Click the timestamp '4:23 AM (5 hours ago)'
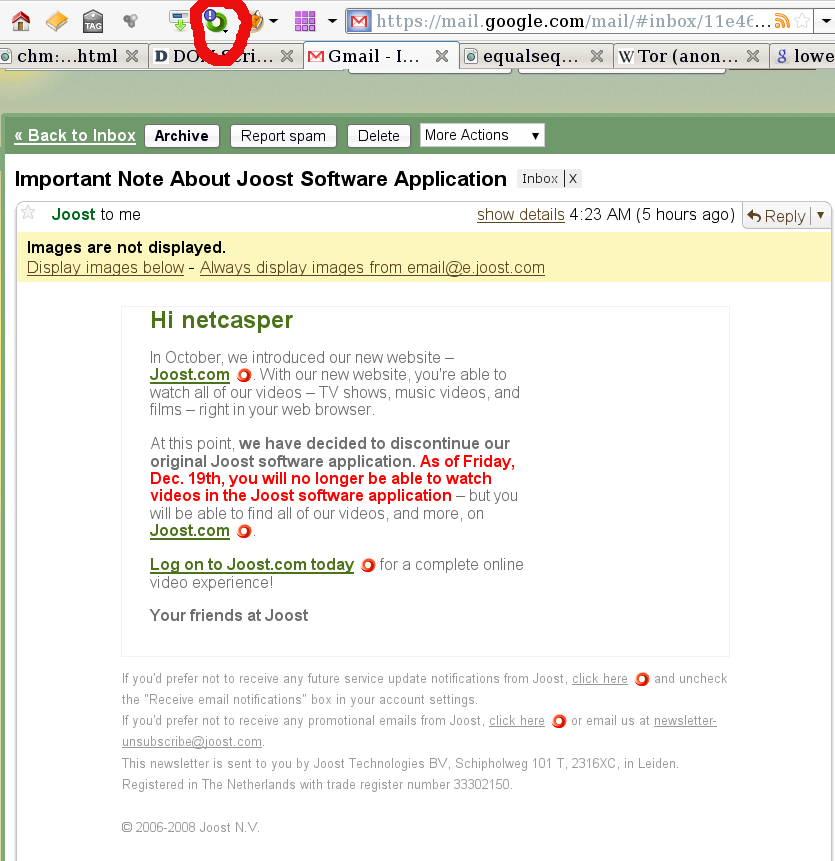 tap(652, 214)
